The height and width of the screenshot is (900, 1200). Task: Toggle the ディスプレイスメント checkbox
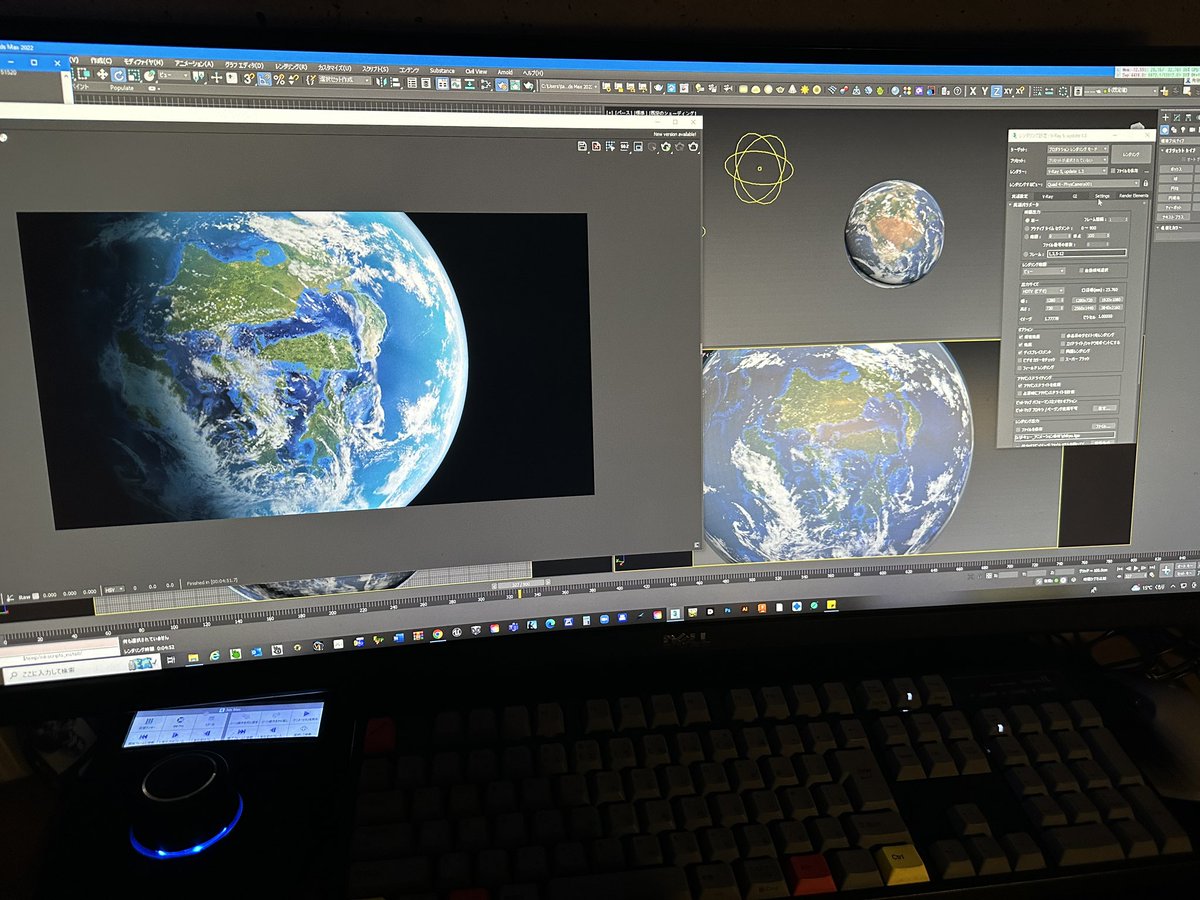pyautogui.click(x=1020, y=352)
